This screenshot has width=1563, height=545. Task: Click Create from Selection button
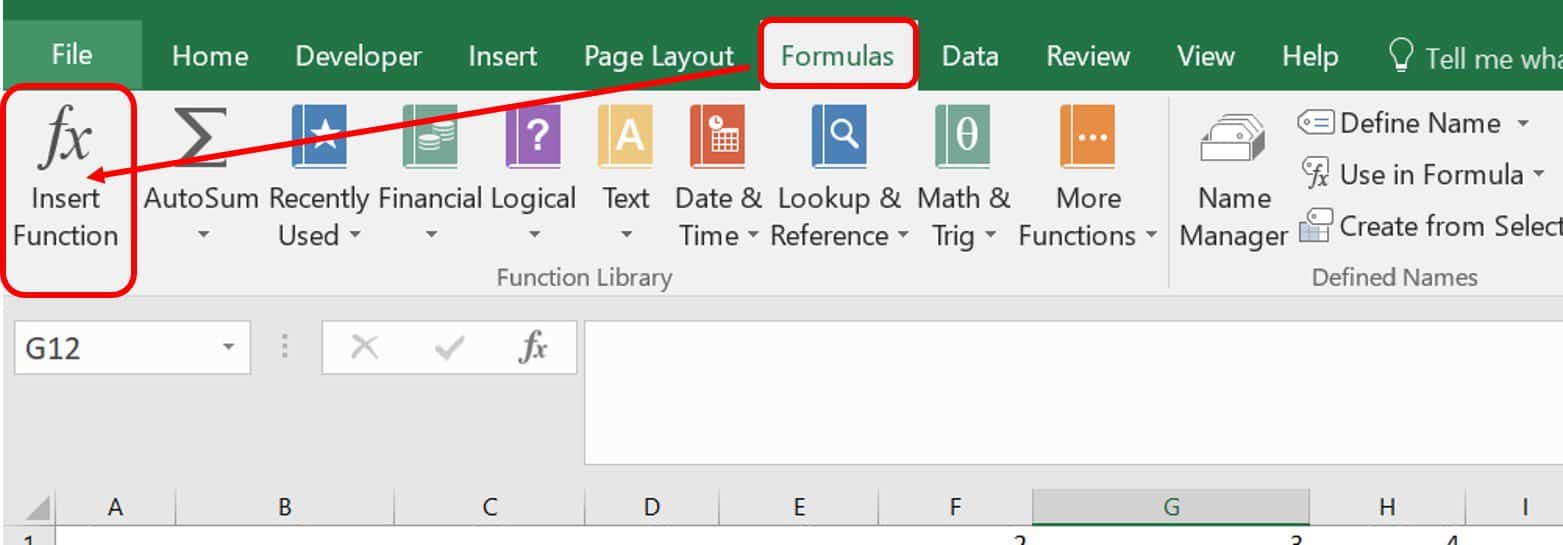pos(1430,226)
